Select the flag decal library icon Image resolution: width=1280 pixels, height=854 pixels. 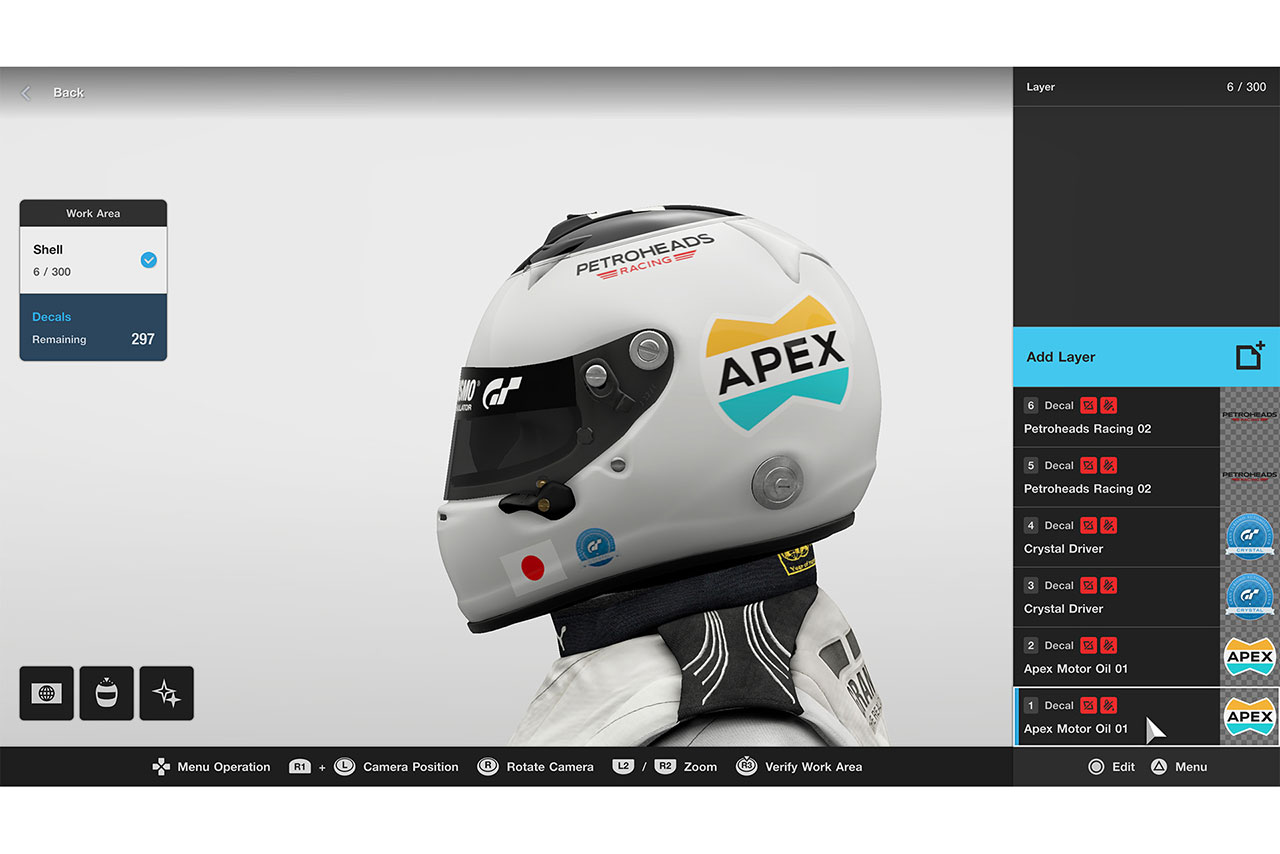pyautogui.click(x=46, y=692)
